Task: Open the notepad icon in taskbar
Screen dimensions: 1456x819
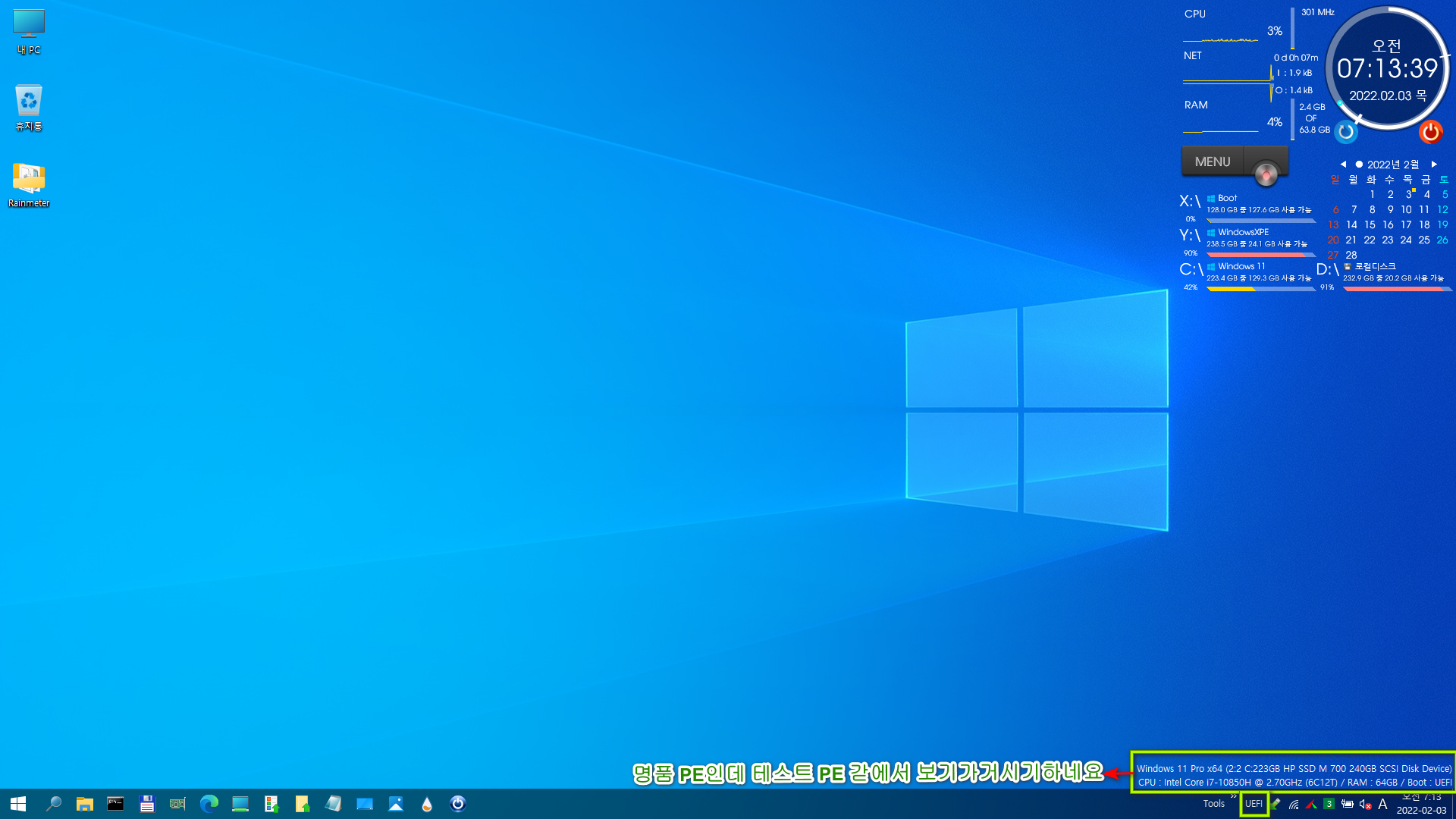Action: 333,804
